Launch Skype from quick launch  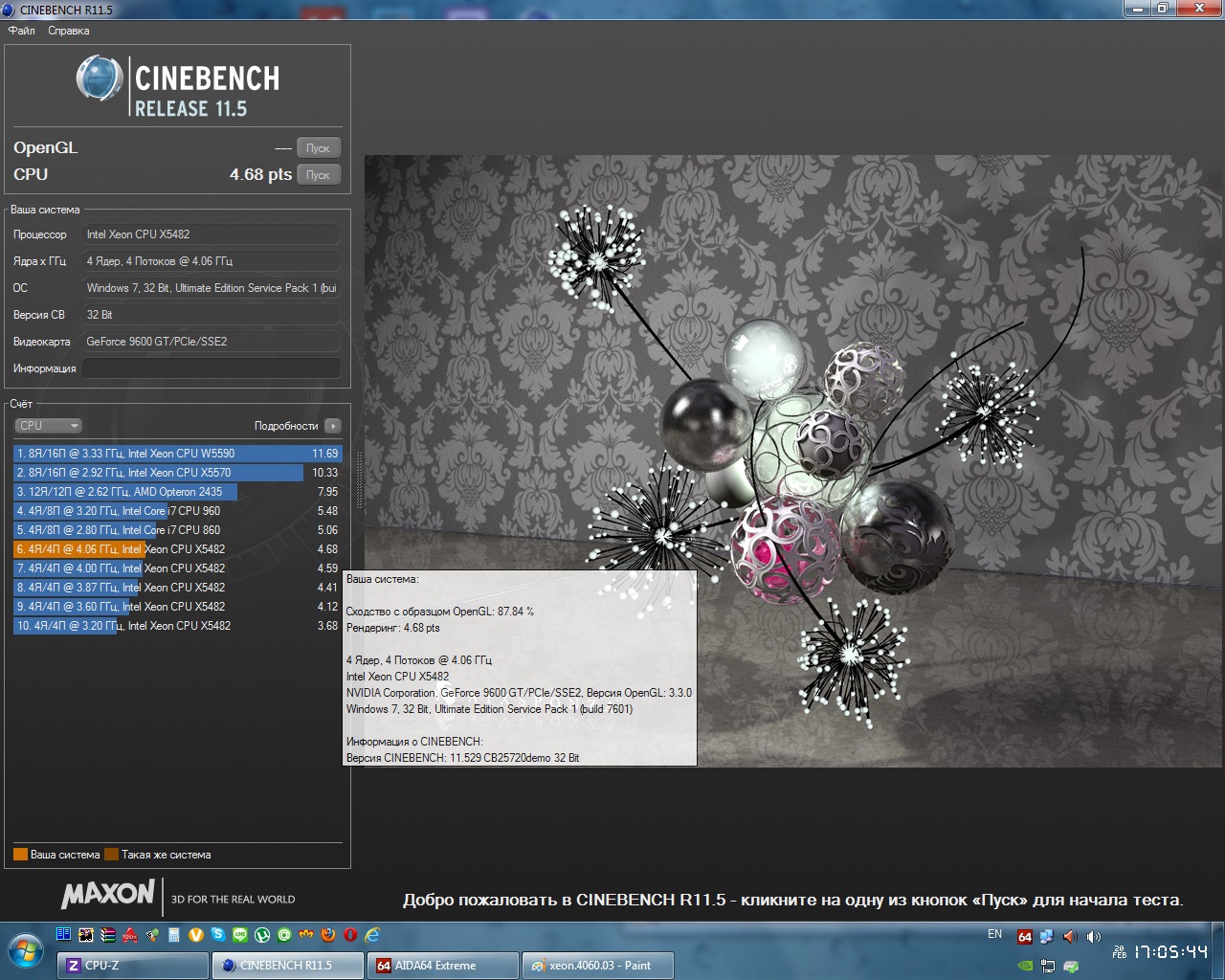(218, 934)
